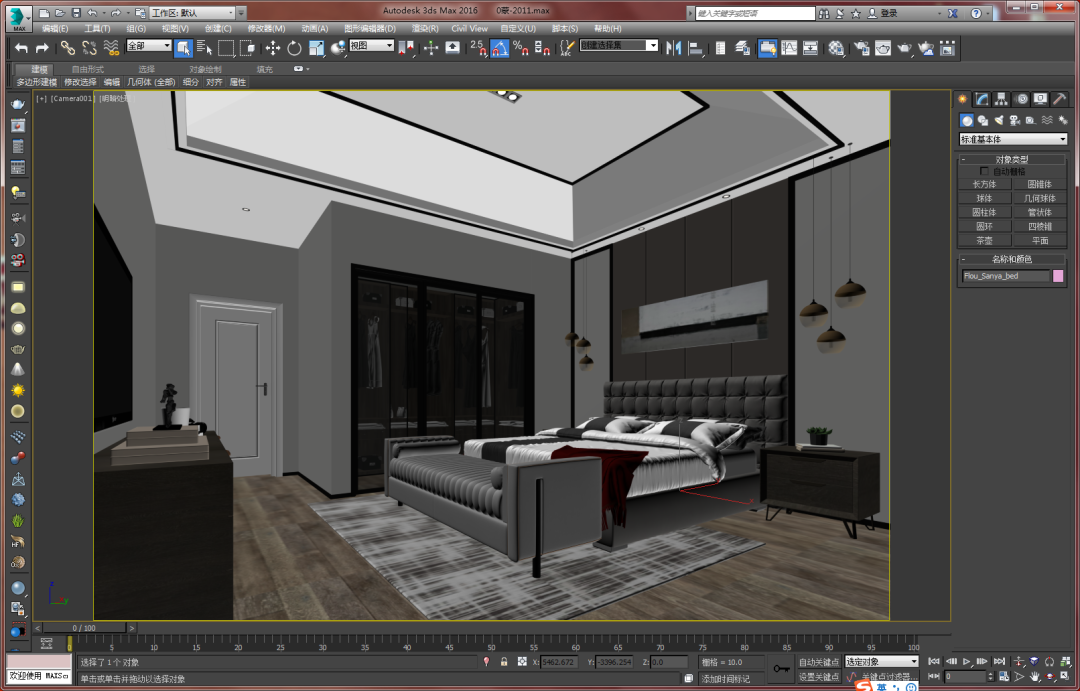Choose the Select and Move tool
This screenshot has width=1080, height=691.
tap(273, 48)
